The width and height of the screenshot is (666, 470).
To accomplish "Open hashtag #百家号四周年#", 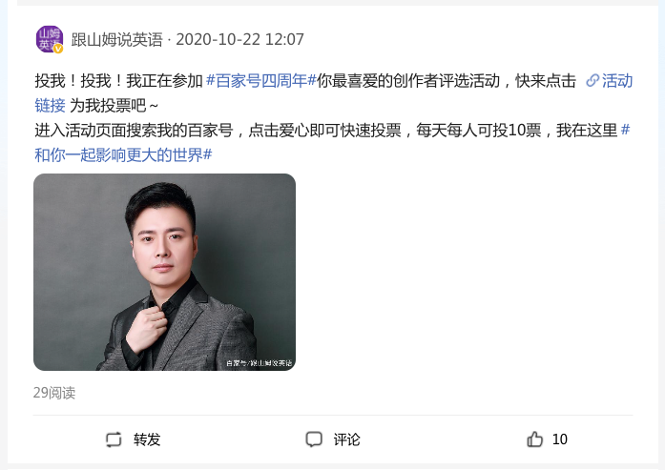I will pos(261,81).
